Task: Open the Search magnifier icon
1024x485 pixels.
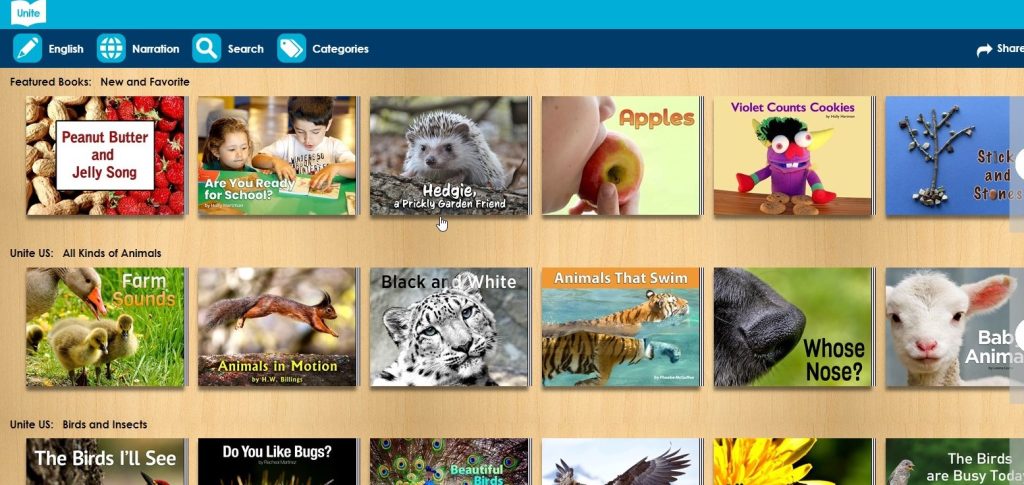Action: (206, 48)
